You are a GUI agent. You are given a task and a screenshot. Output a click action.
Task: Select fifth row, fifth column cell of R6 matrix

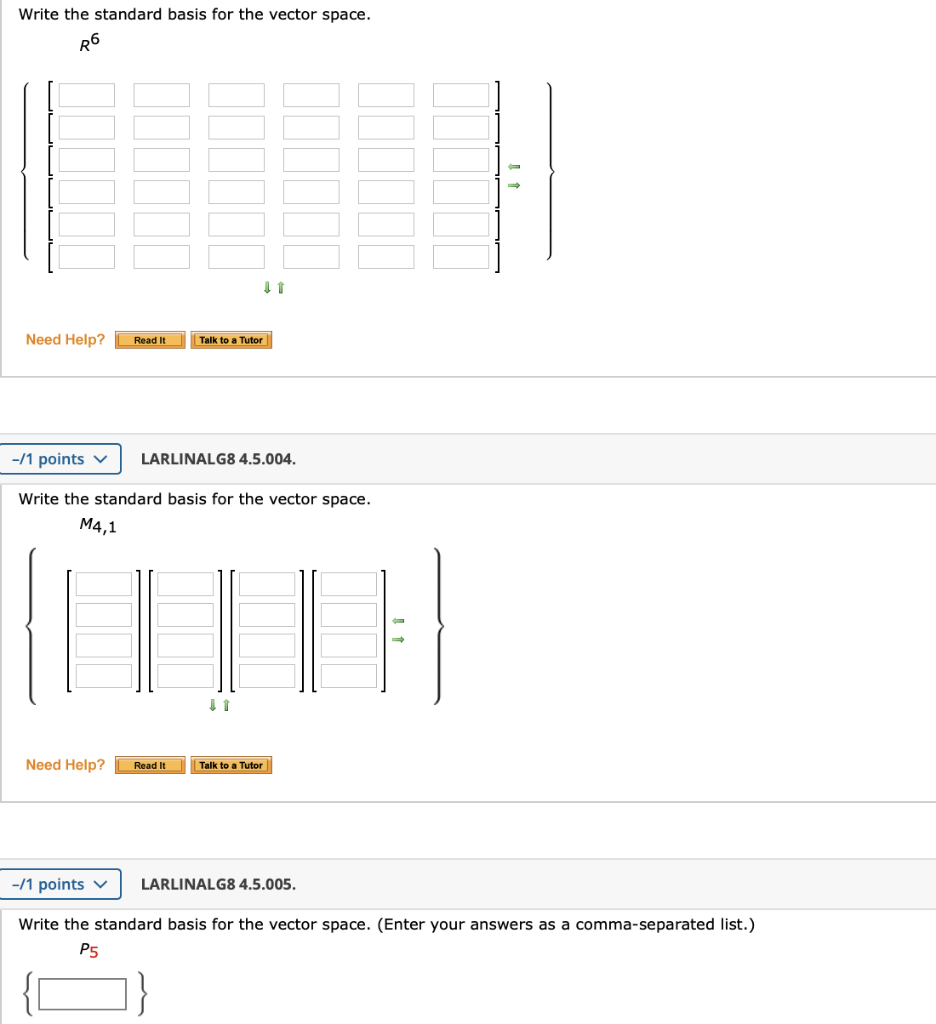point(386,225)
